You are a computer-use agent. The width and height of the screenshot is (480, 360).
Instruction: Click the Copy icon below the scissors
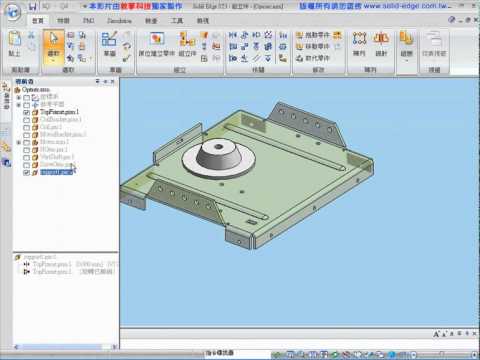coord(31,47)
